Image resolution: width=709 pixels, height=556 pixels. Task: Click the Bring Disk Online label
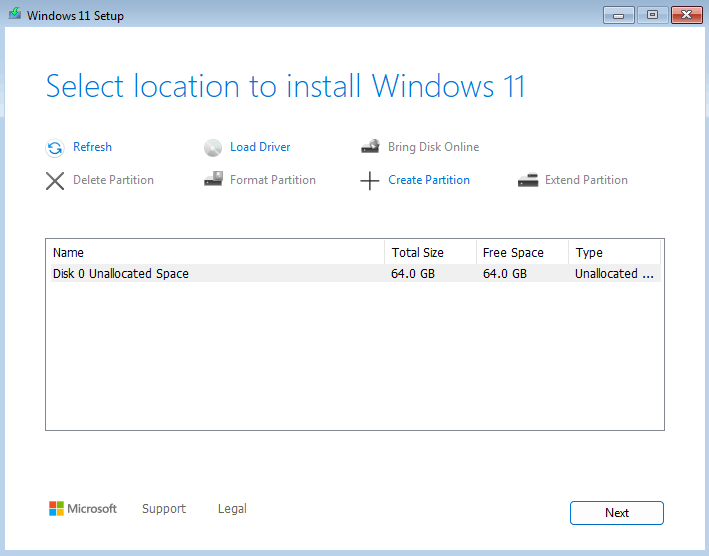433,147
